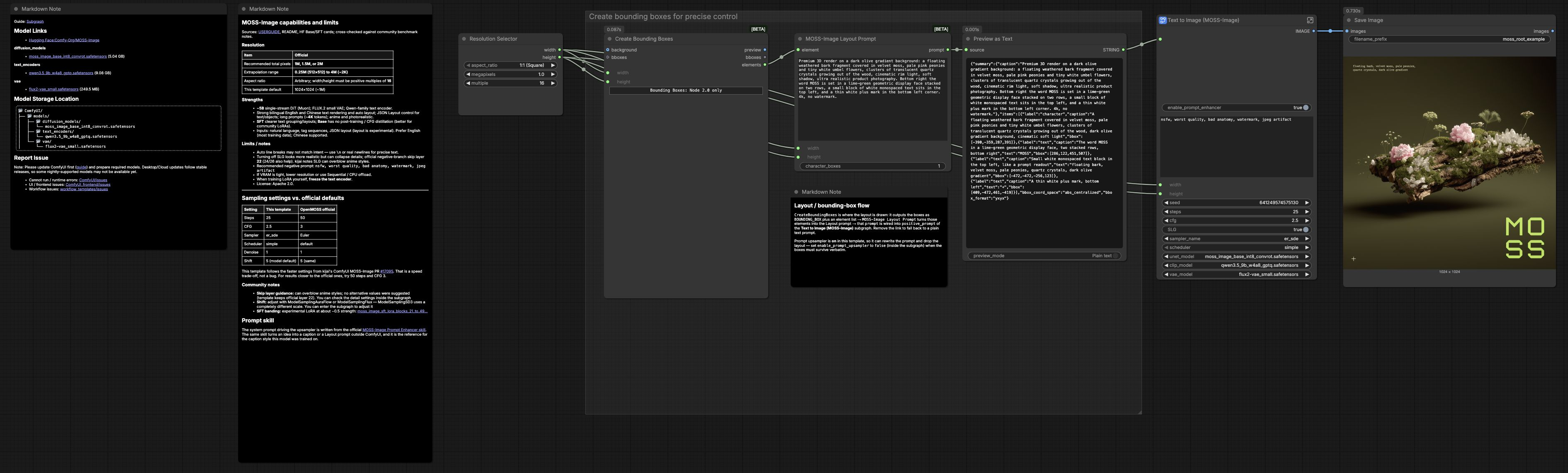Toggle preview_mode Plain text switch
This screenshot has height=473, width=1568.
pos(1116,256)
